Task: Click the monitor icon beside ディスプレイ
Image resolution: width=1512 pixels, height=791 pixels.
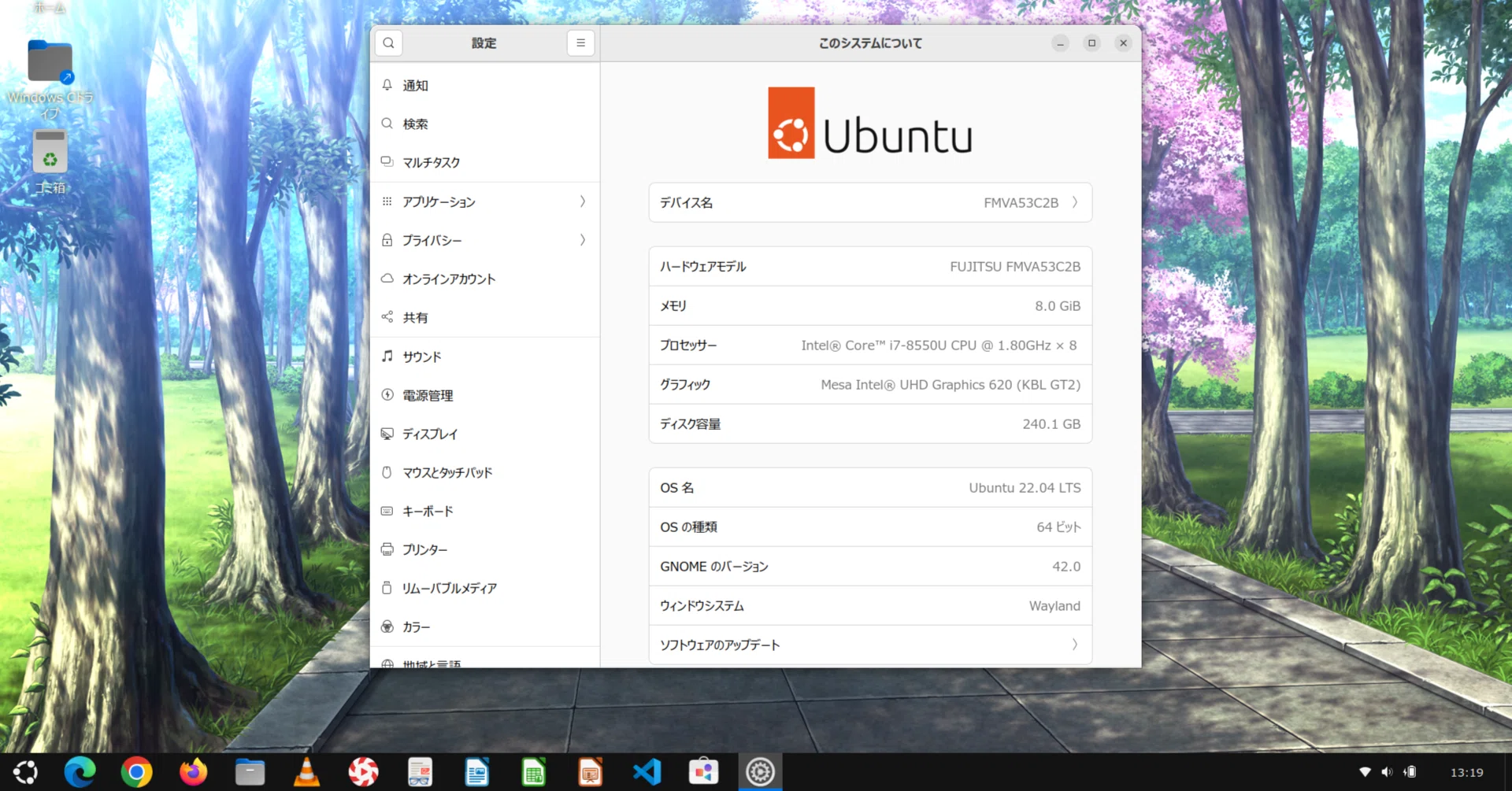Action: click(x=387, y=434)
